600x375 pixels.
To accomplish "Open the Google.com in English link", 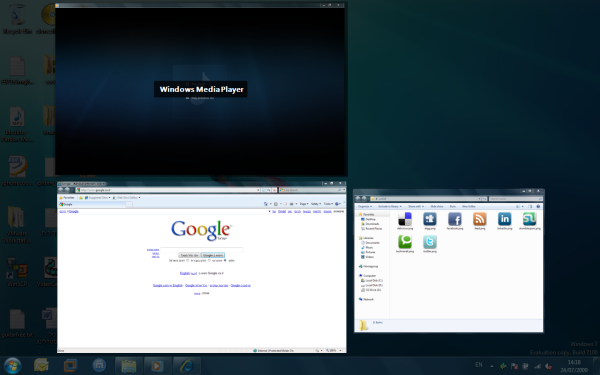I will coord(168,285).
